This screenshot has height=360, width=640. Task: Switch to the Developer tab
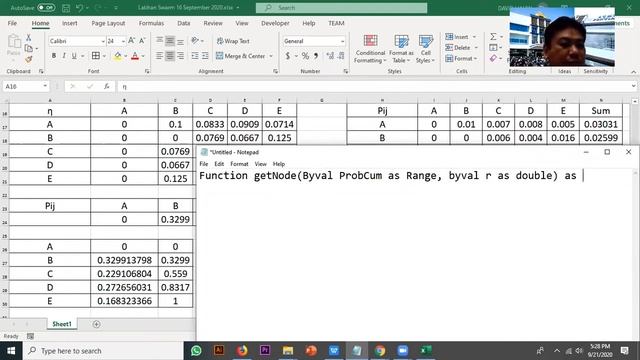click(275, 23)
